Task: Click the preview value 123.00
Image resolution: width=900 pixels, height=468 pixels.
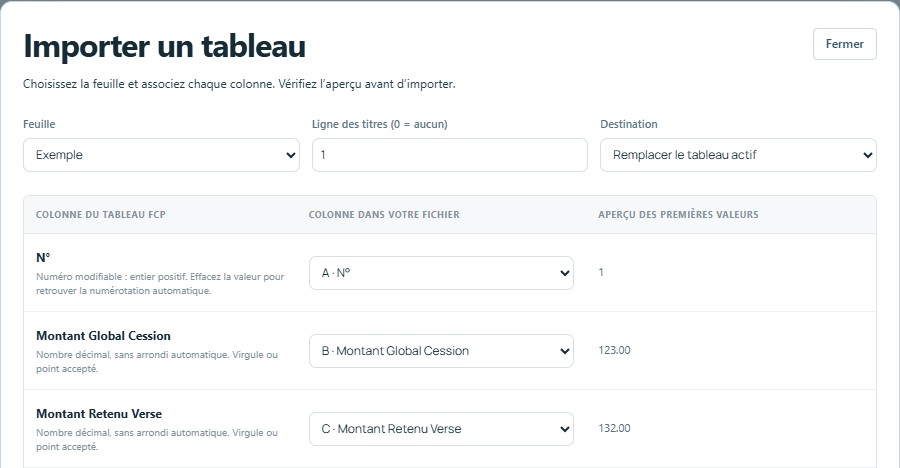Action: click(614, 350)
